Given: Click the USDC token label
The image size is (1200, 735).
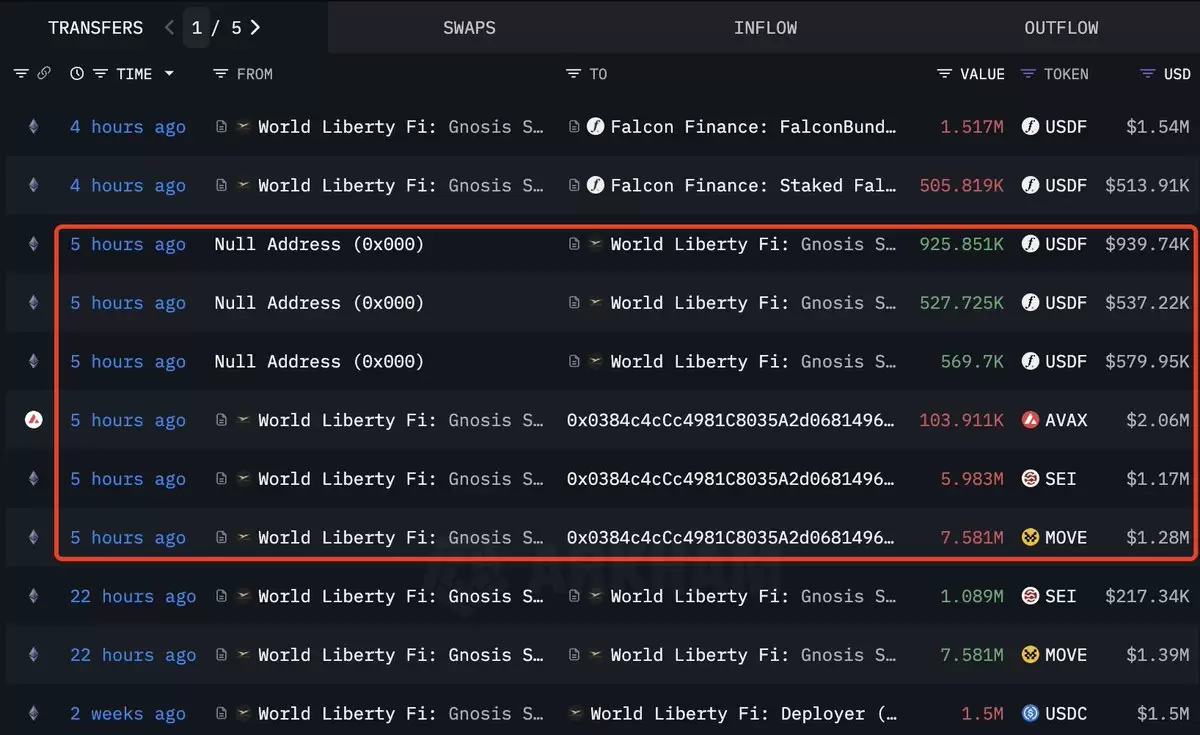Looking at the screenshot, I should click(1066, 714).
